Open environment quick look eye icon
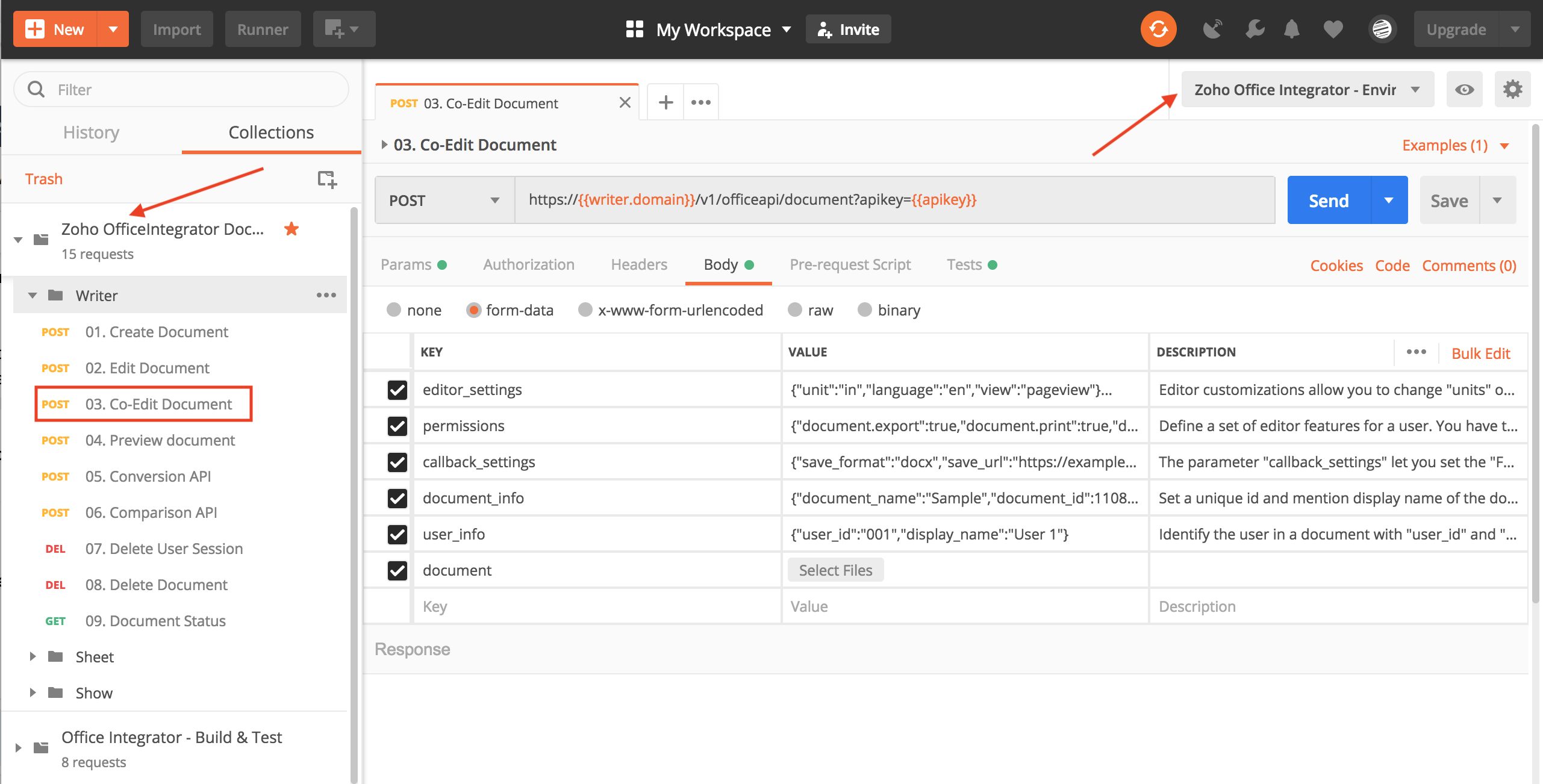Image resolution: width=1543 pixels, height=784 pixels. [x=1464, y=90]
